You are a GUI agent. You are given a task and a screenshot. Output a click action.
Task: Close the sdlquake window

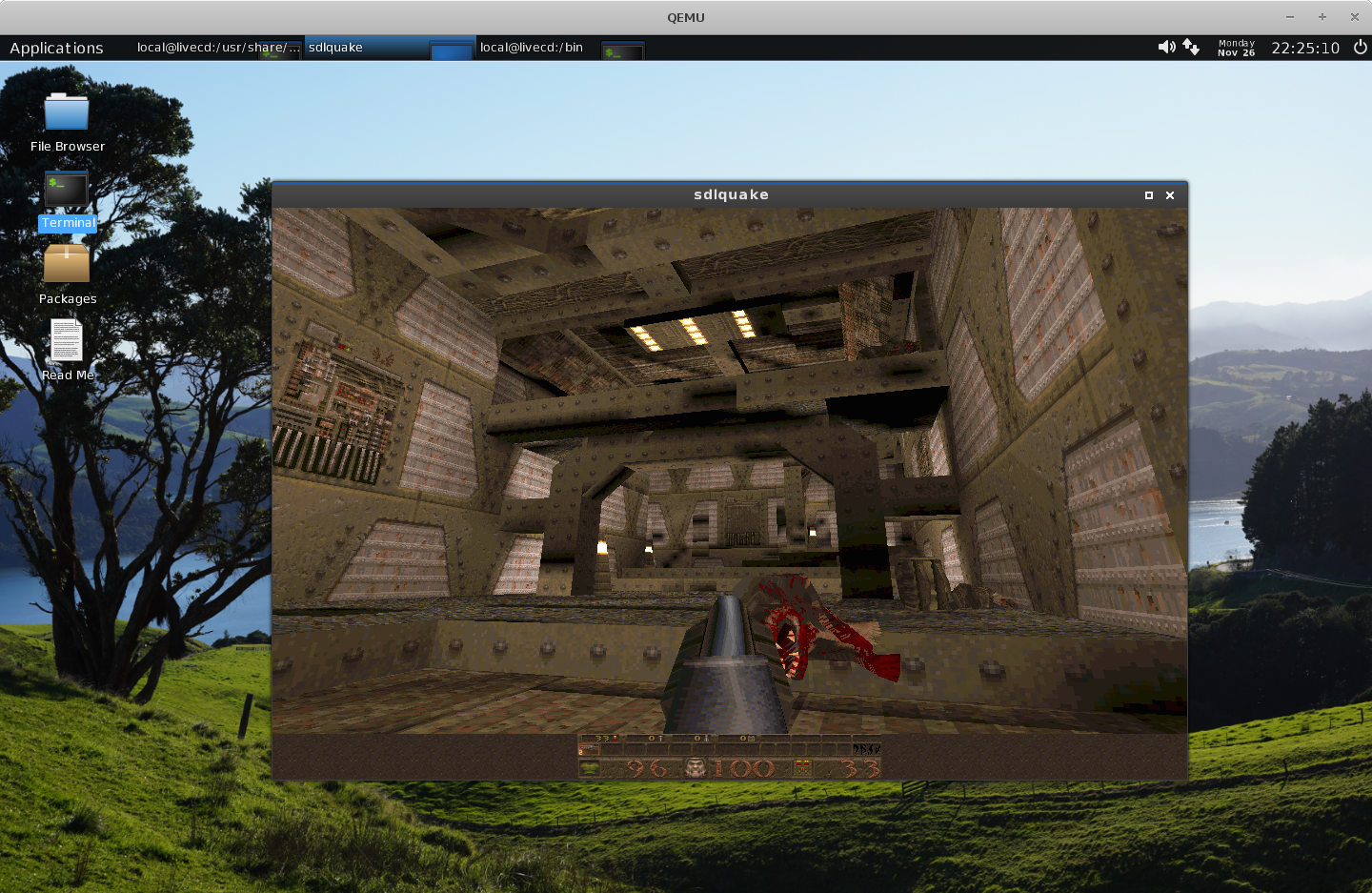click(1170, 195)
